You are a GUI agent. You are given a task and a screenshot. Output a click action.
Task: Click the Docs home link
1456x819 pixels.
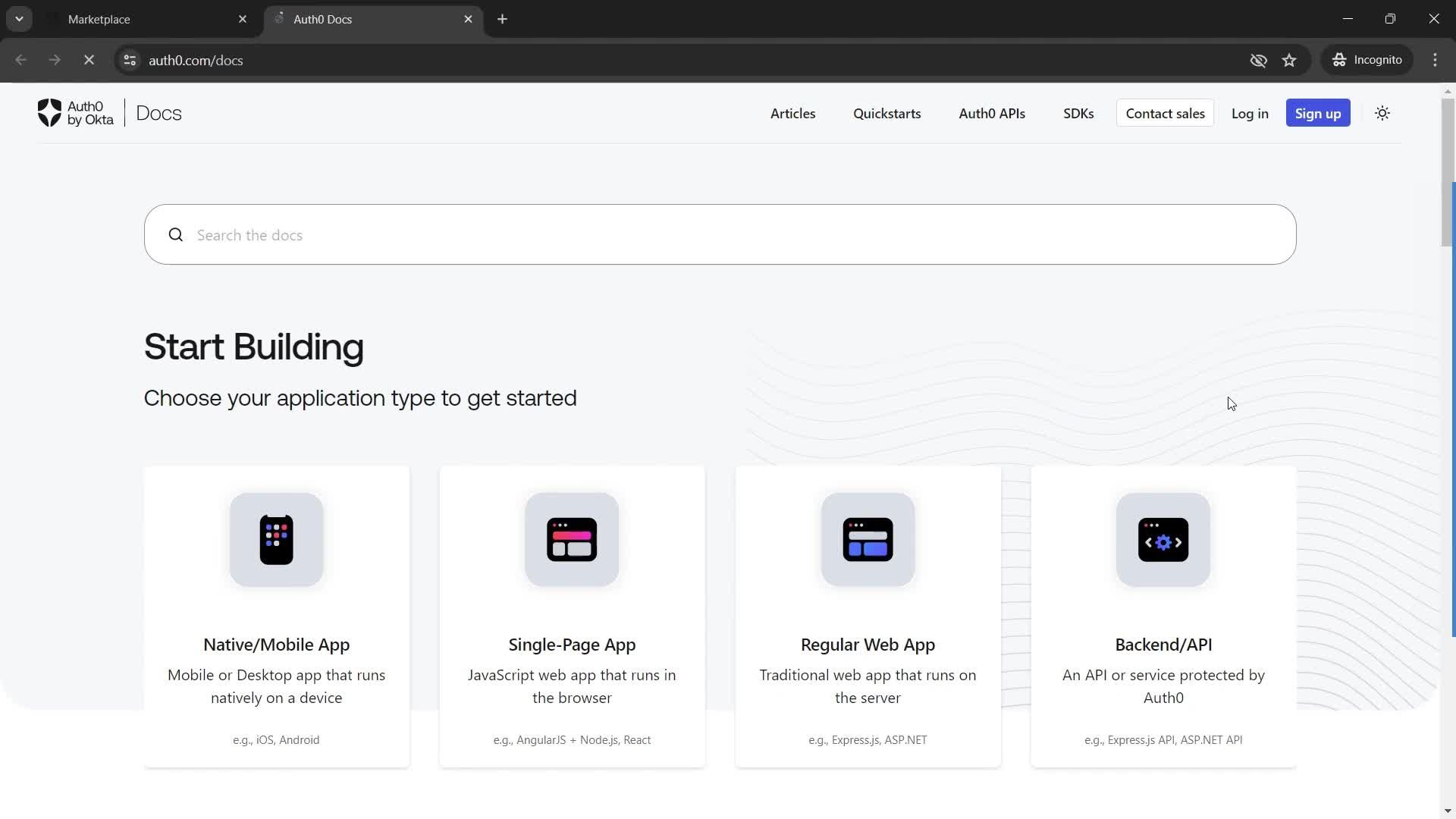click(x=158, y=113)
